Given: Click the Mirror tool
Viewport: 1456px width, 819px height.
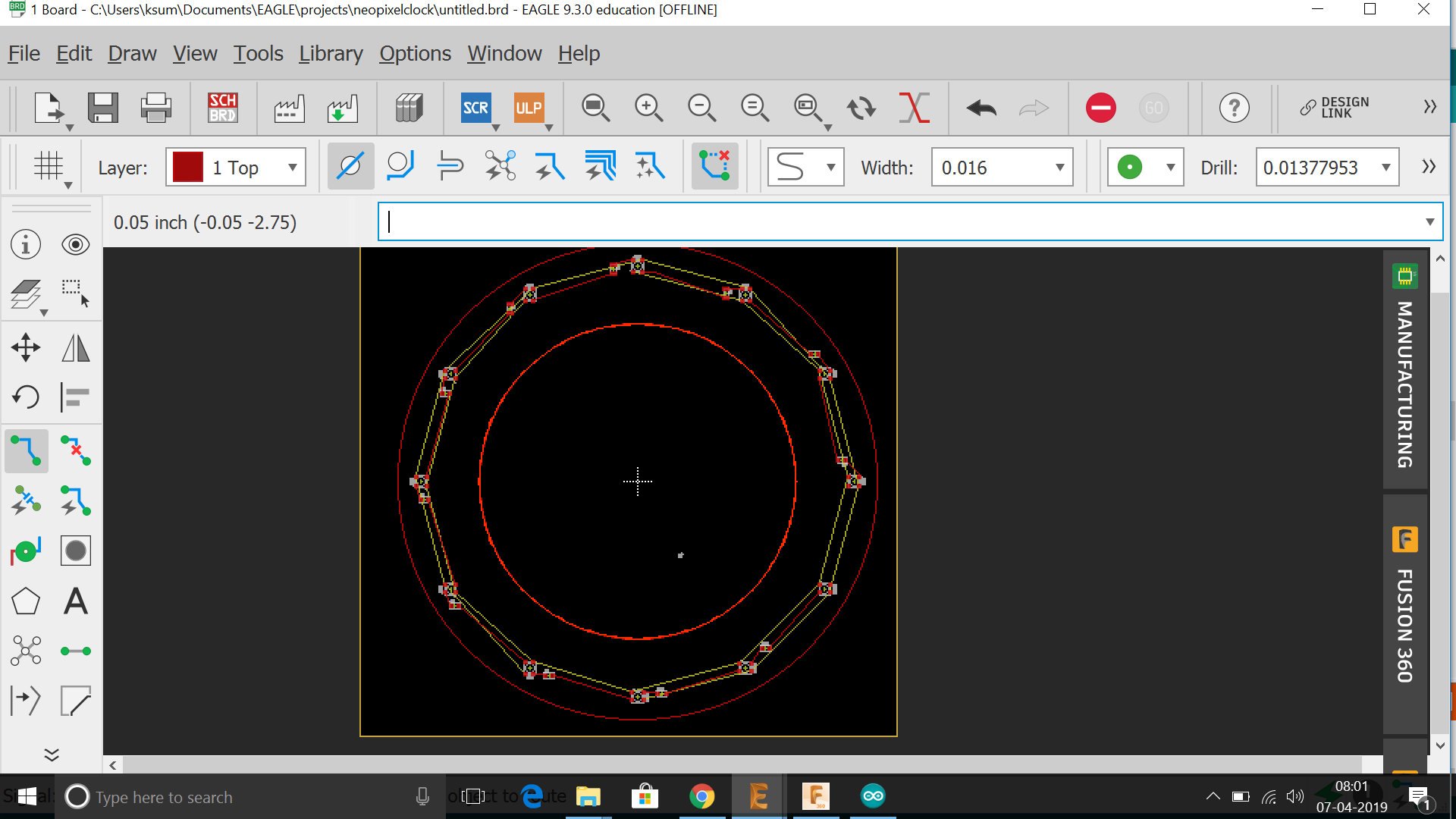Looking at the screenshot, I should click(x=76, y=348).
